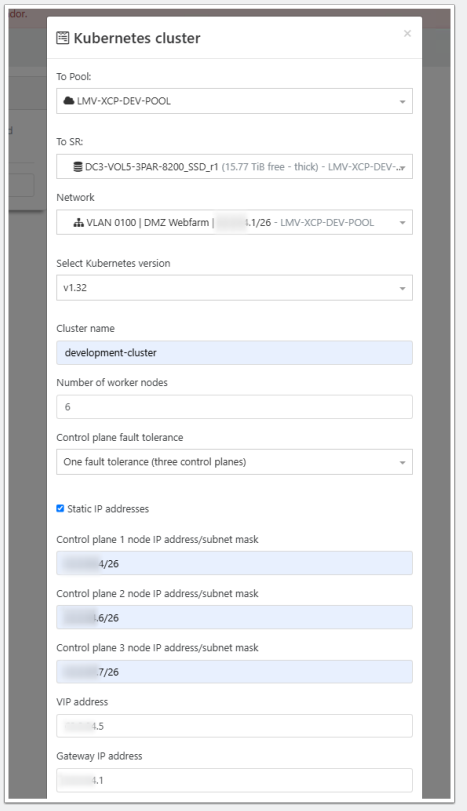Open the Network selection dropdown
Viewport: 467px width, 811px height.
(x=234, y=222)
